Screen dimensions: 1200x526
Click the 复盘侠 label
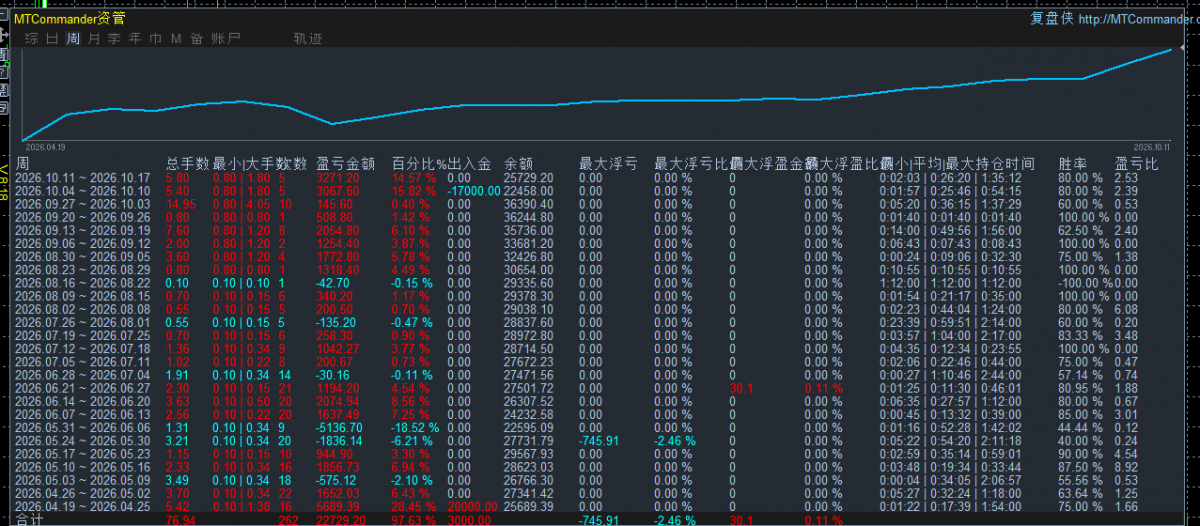tap(1051, 18)
